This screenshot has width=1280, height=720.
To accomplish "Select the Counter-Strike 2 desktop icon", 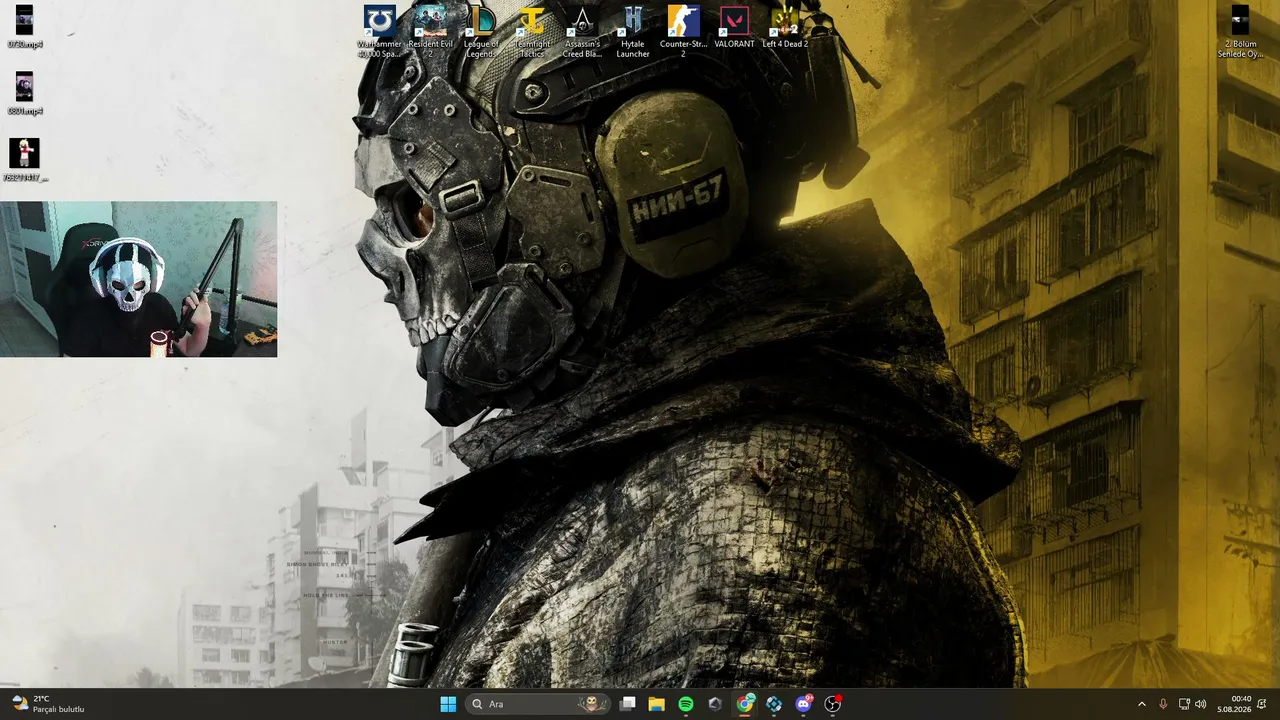I will (x=683, y=32).
